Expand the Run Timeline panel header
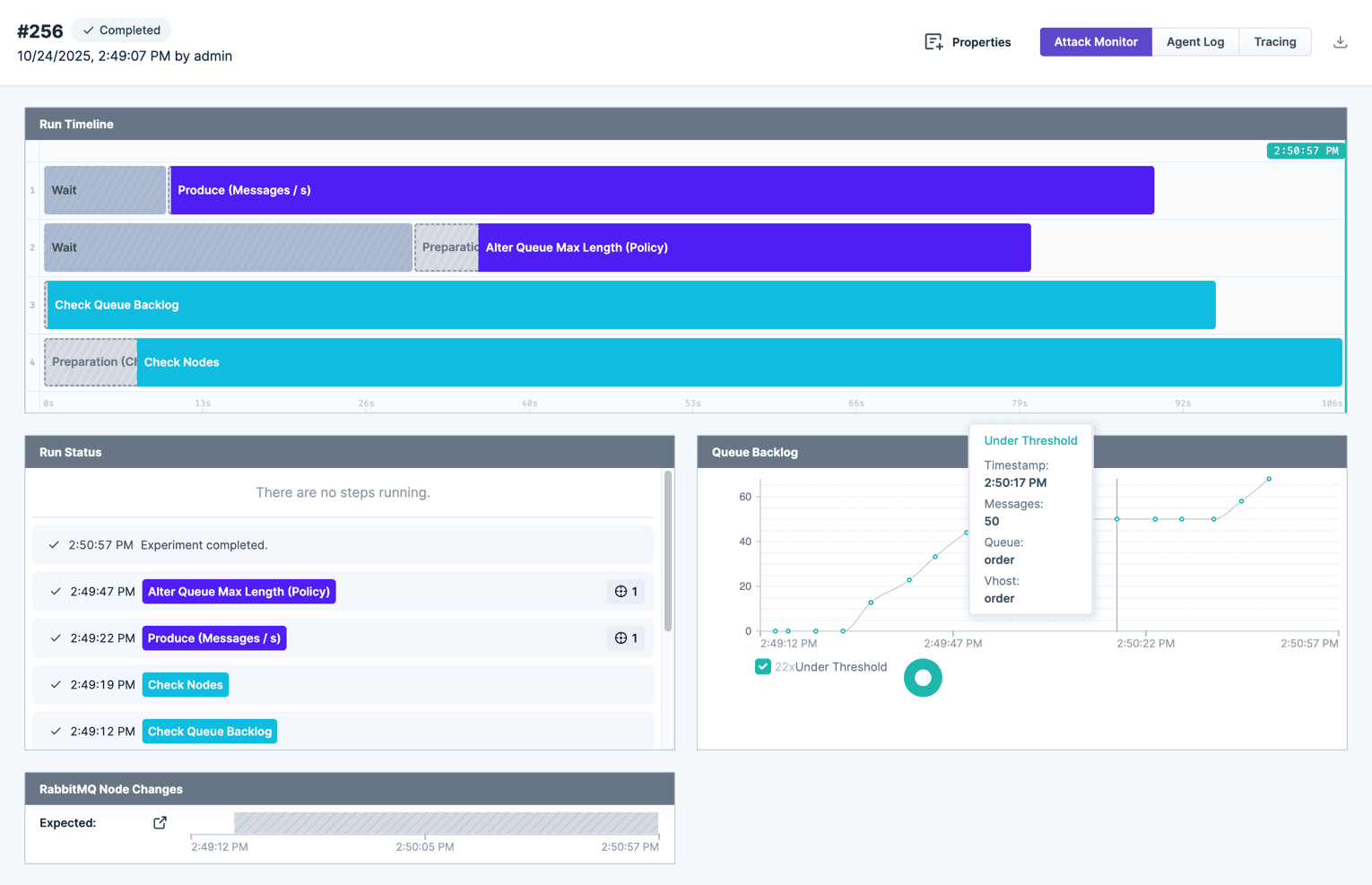The width and height of the screenshot is (1372, 885). tap(76, 124)
